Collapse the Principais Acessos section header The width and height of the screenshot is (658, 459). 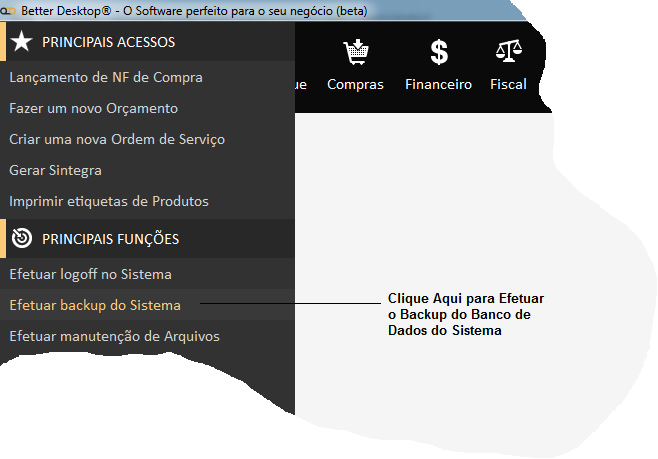[108, 42]
